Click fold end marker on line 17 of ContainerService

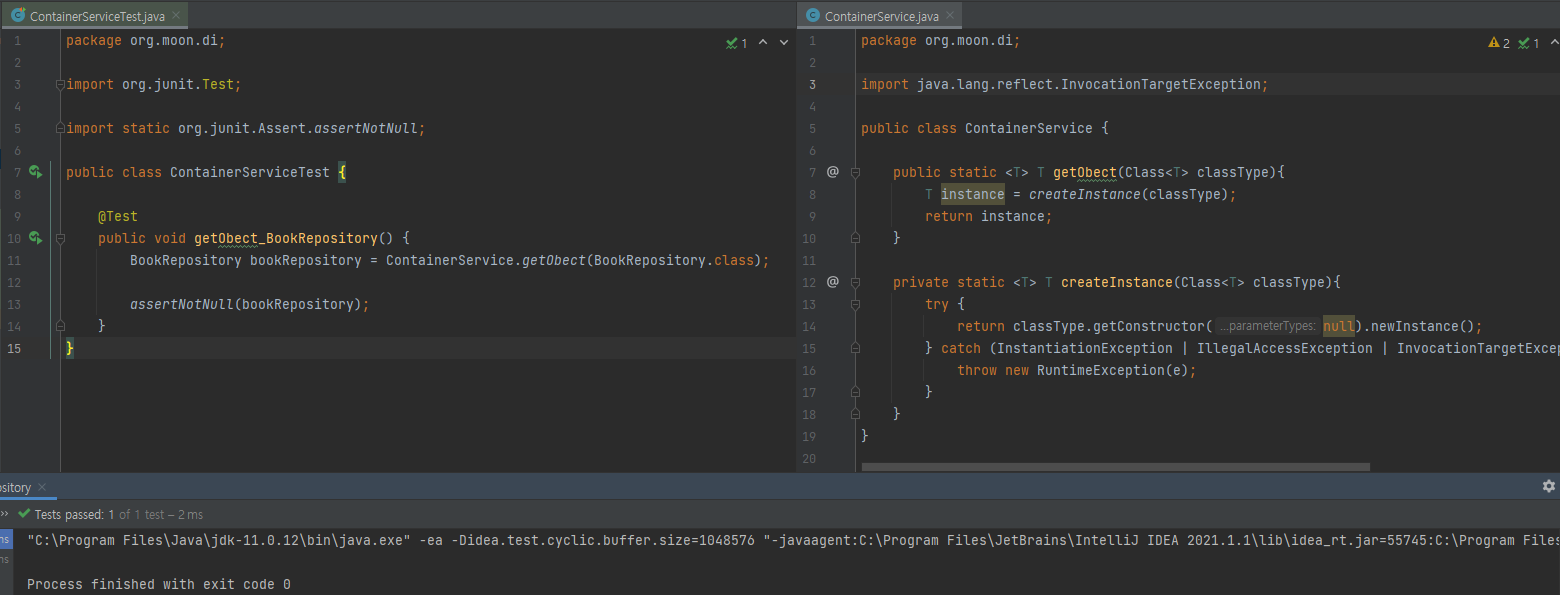855,392
